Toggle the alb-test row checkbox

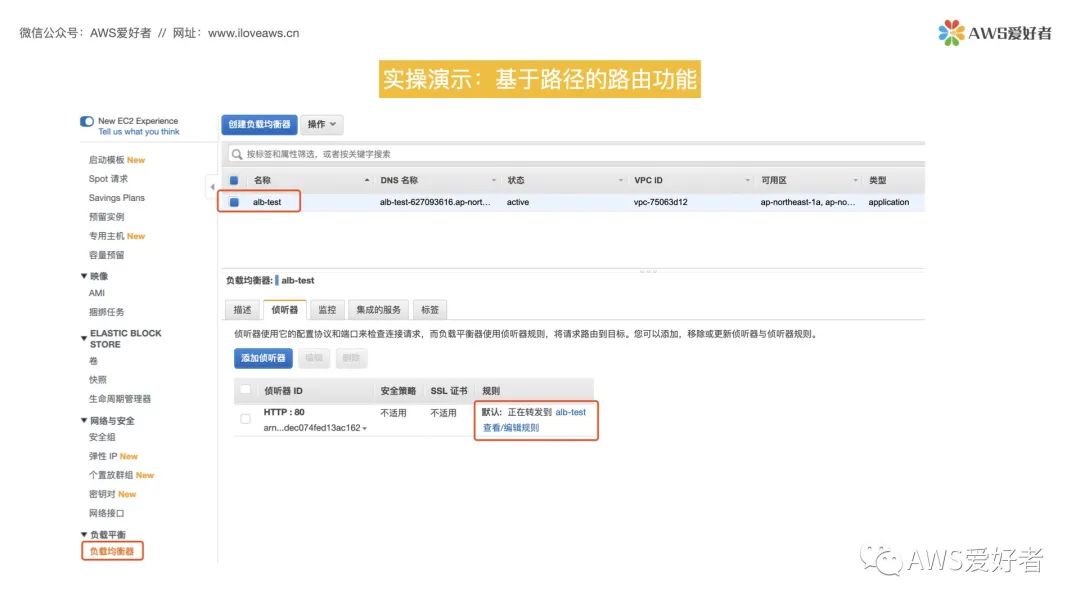pos(234,202)
